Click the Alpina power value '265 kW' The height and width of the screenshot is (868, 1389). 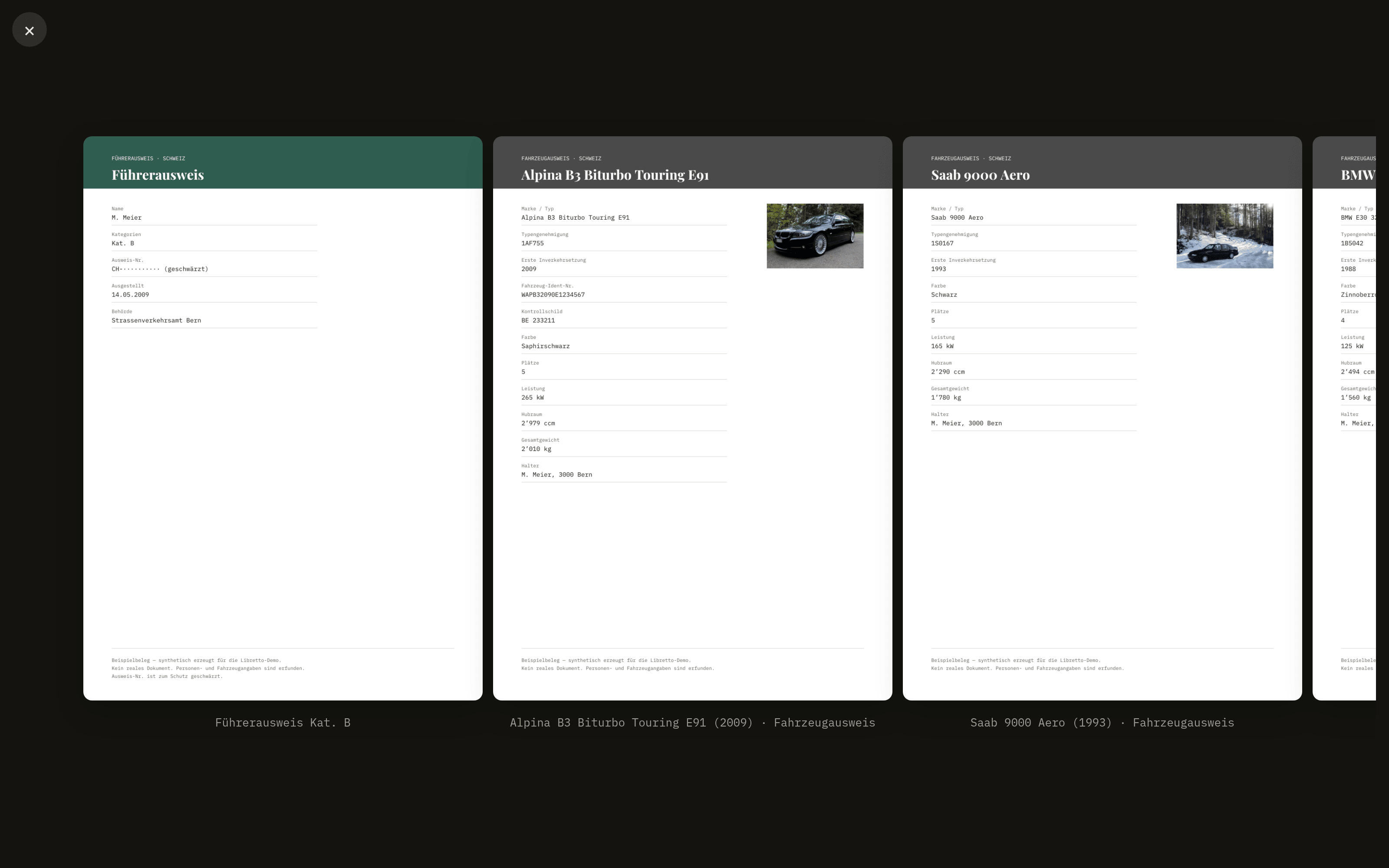pos(533,398)
